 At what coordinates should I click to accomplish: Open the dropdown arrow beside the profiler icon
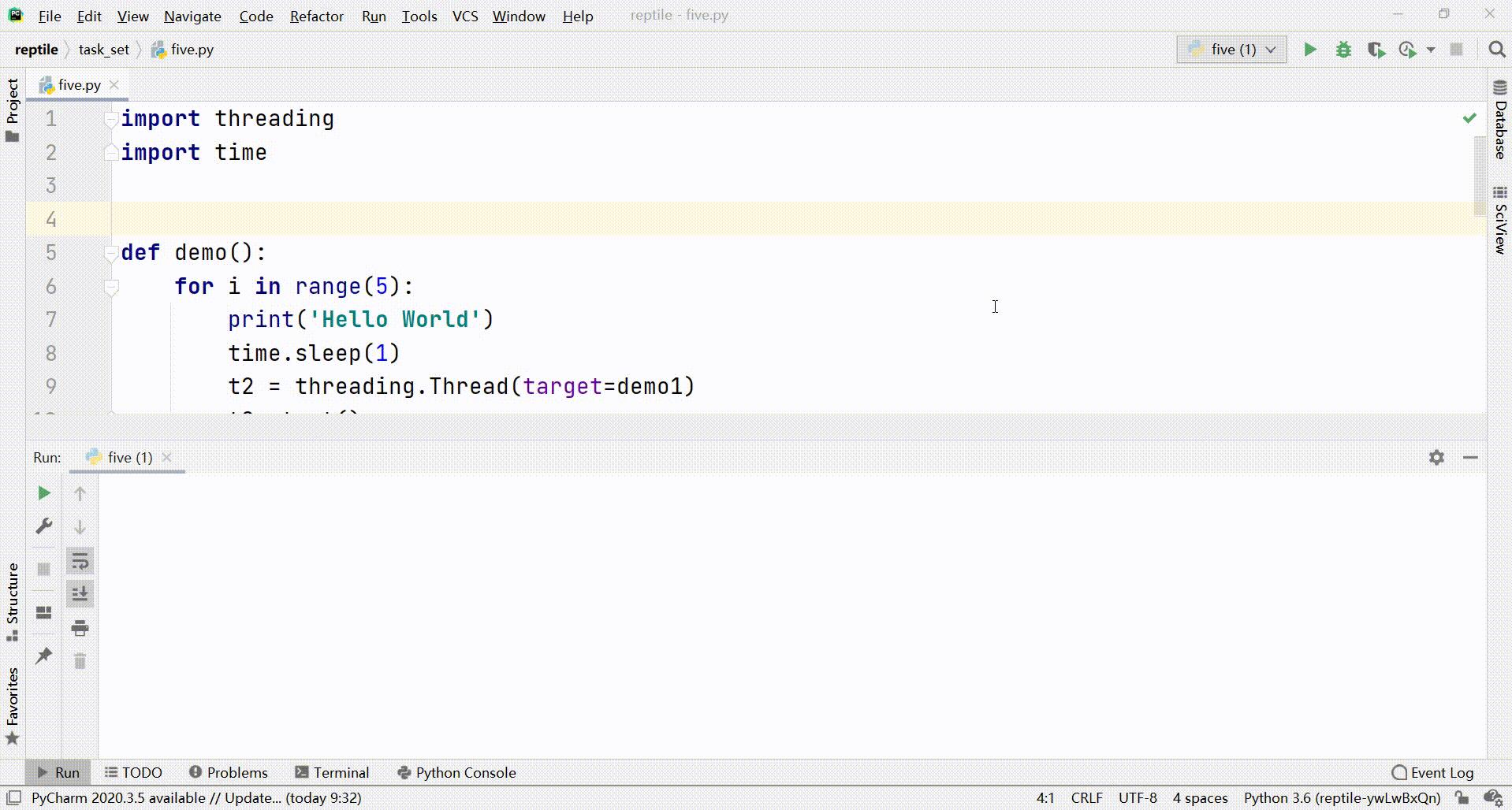1431,50
